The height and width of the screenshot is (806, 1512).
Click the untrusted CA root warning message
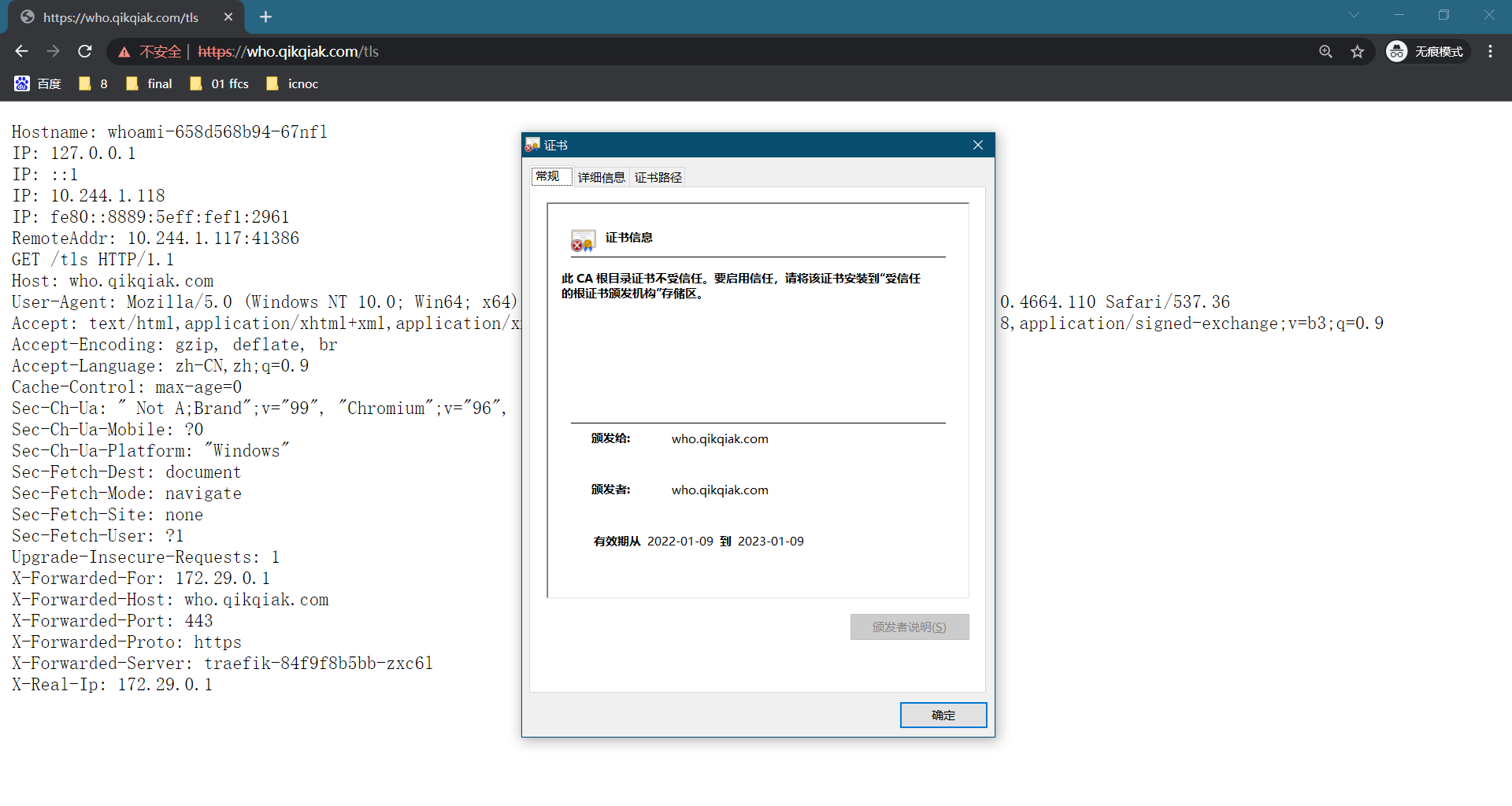[x=740, y=285]
